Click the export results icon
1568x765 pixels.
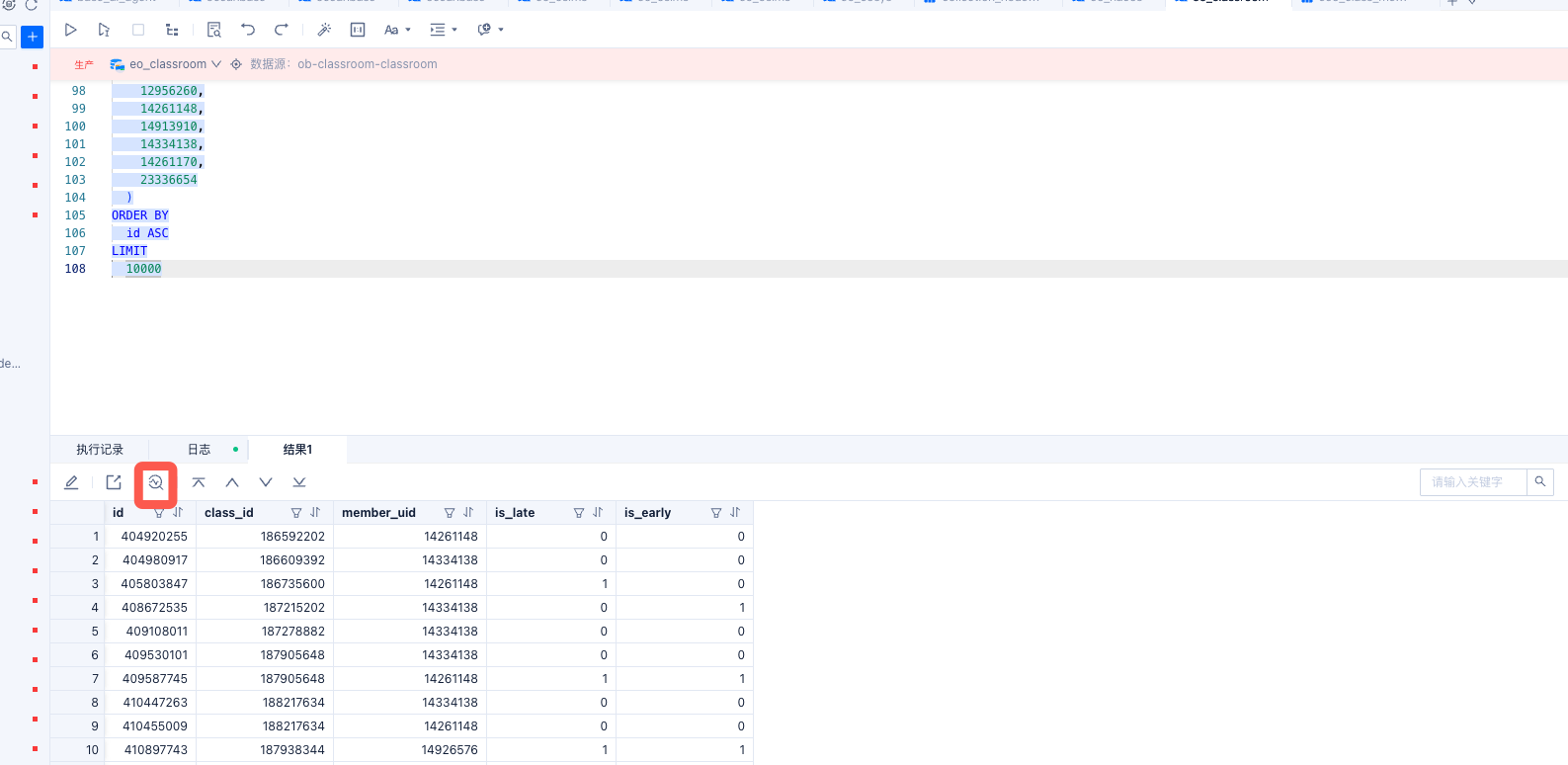tap(114, 482)
